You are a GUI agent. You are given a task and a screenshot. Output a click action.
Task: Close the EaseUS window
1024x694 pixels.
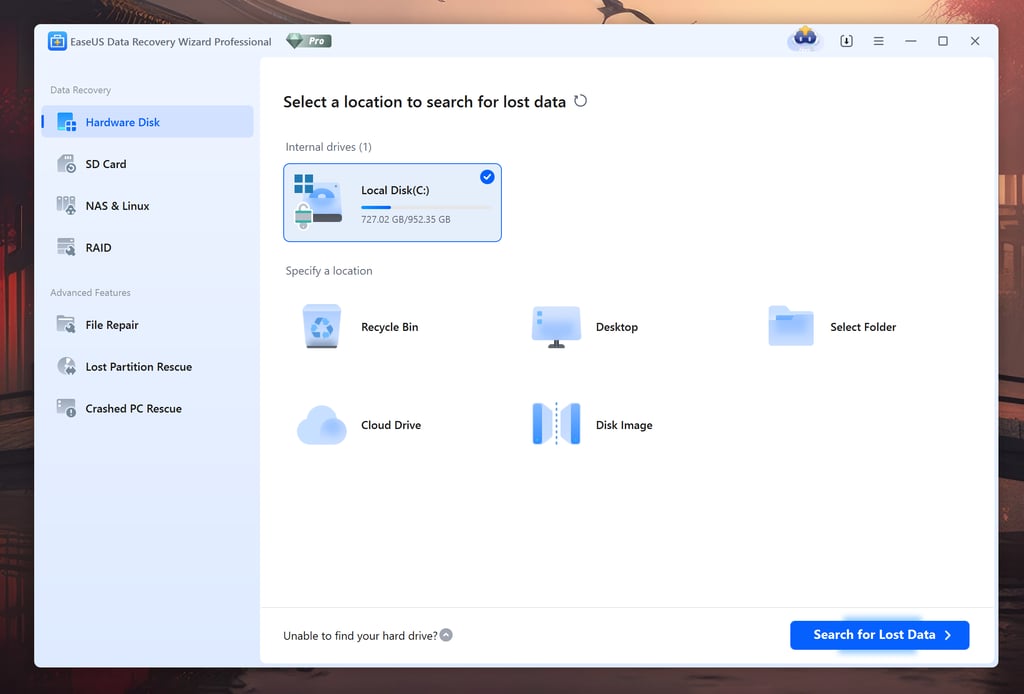click(974, 41)
